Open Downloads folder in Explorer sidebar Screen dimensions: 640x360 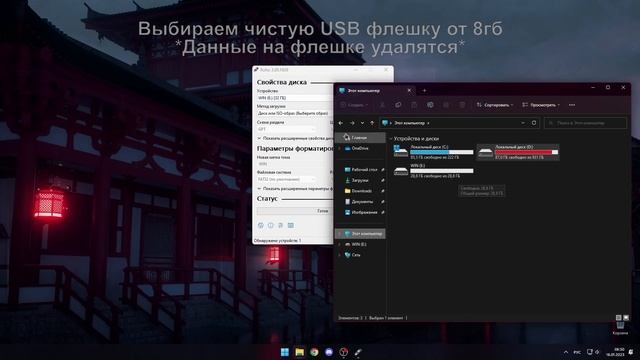[x=361, y=191]
